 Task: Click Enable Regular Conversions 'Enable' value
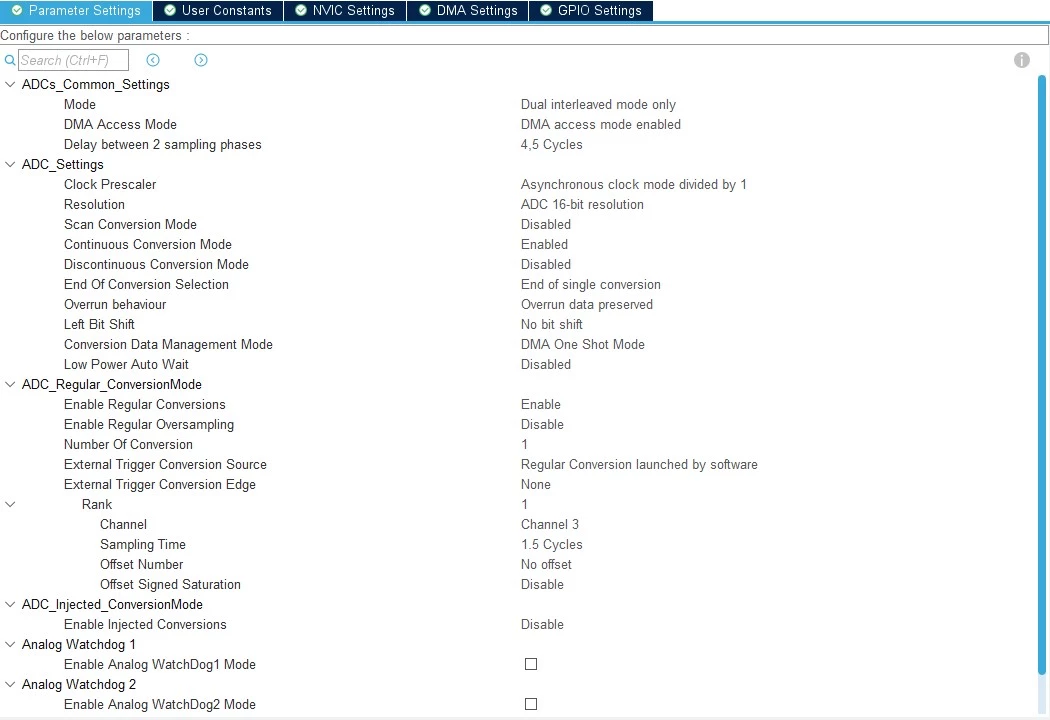(x=540, y=405)
